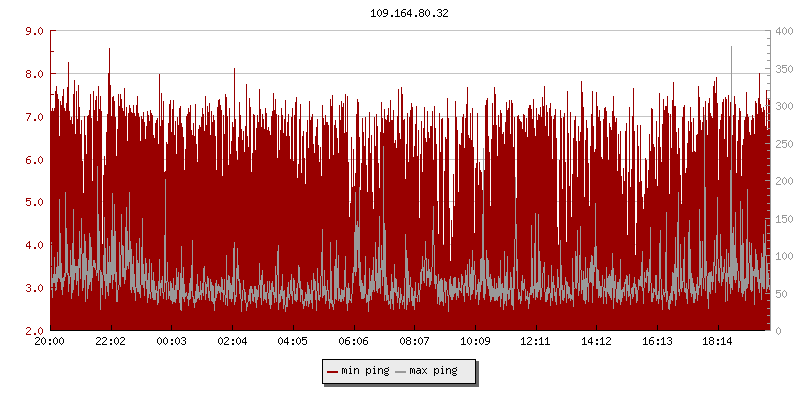Click the 14:12 time axis label
This screenshot has height=400, width=800.
596,341
